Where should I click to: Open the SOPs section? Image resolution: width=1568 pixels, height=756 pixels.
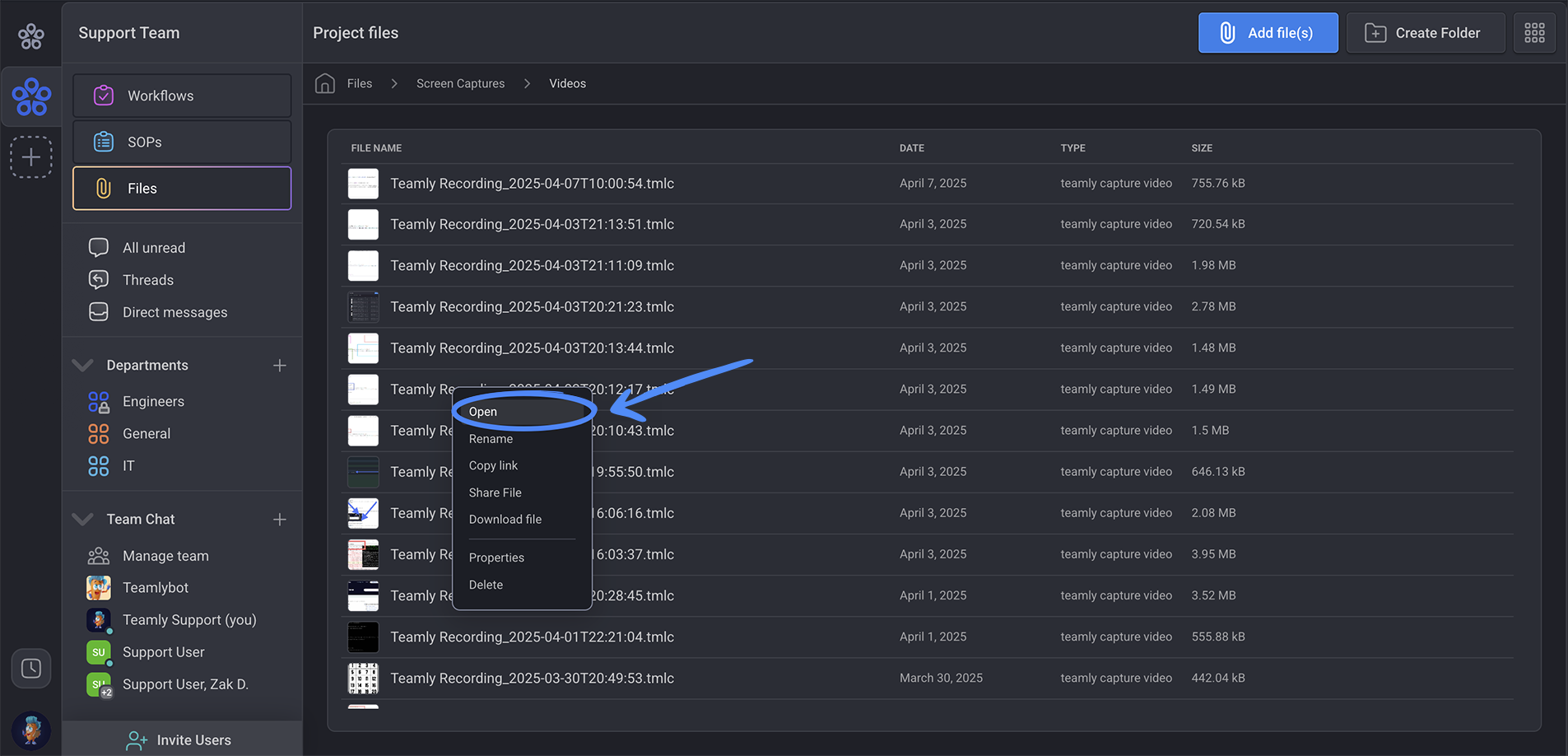[182, 142]
